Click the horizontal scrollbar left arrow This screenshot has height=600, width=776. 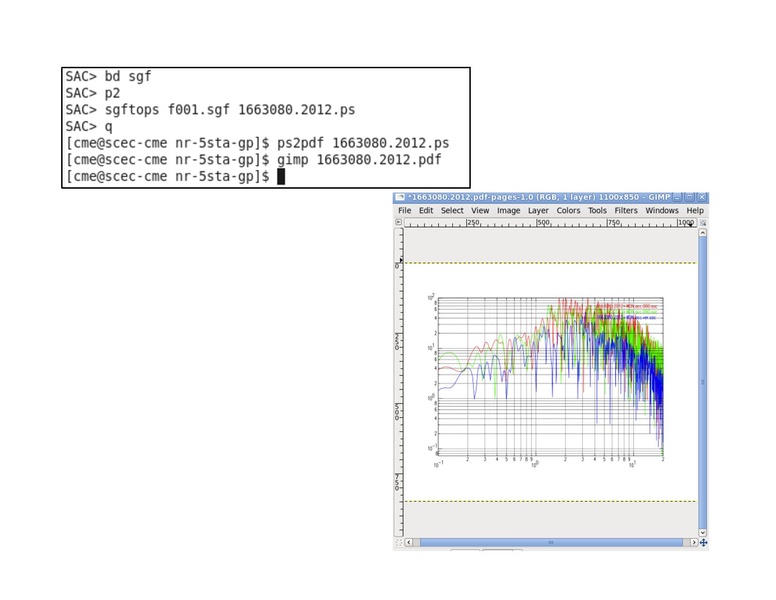pyautogui.click(x=409, y=543)
